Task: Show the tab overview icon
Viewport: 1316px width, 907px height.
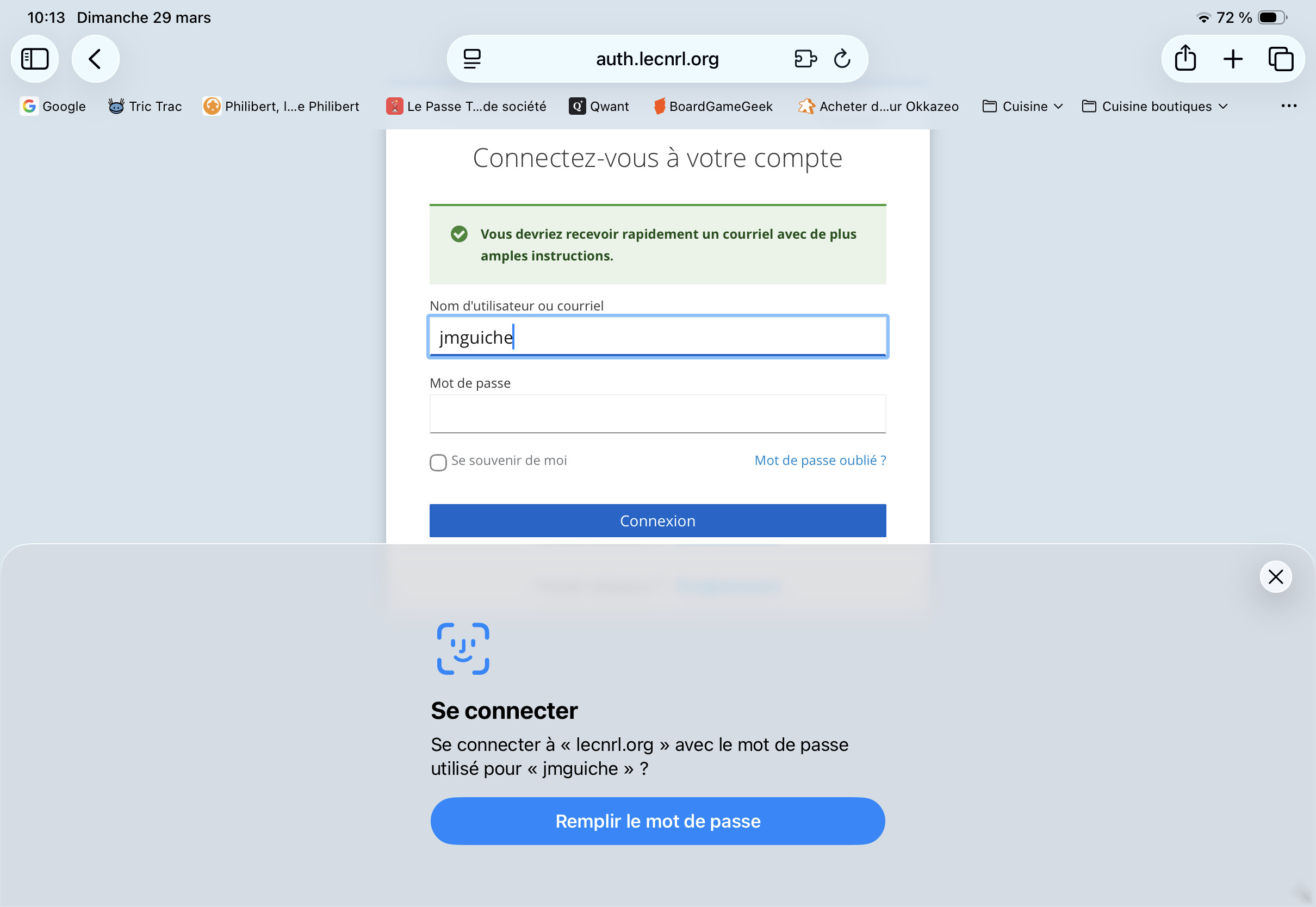Action: point(1281,59)
